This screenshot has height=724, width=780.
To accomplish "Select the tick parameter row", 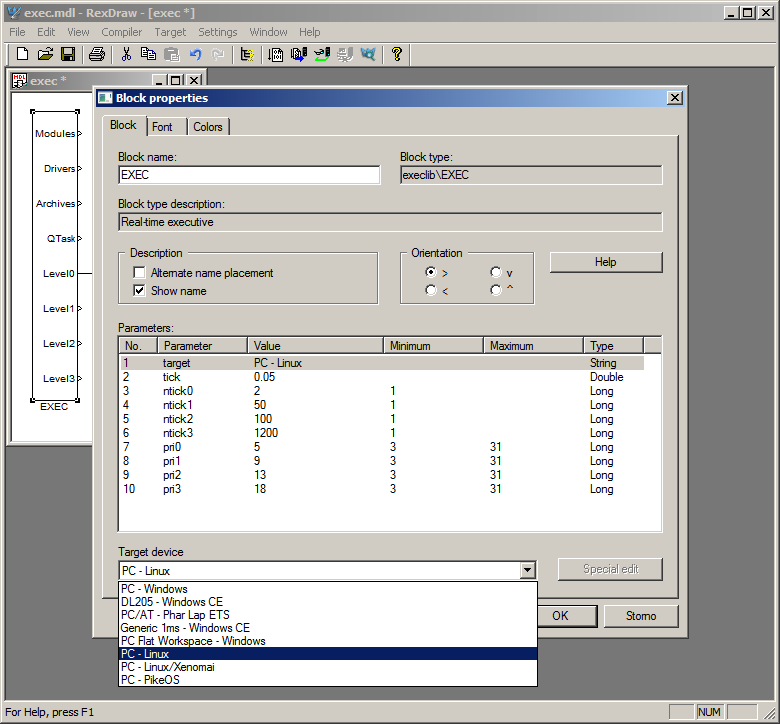I will 382,377.
